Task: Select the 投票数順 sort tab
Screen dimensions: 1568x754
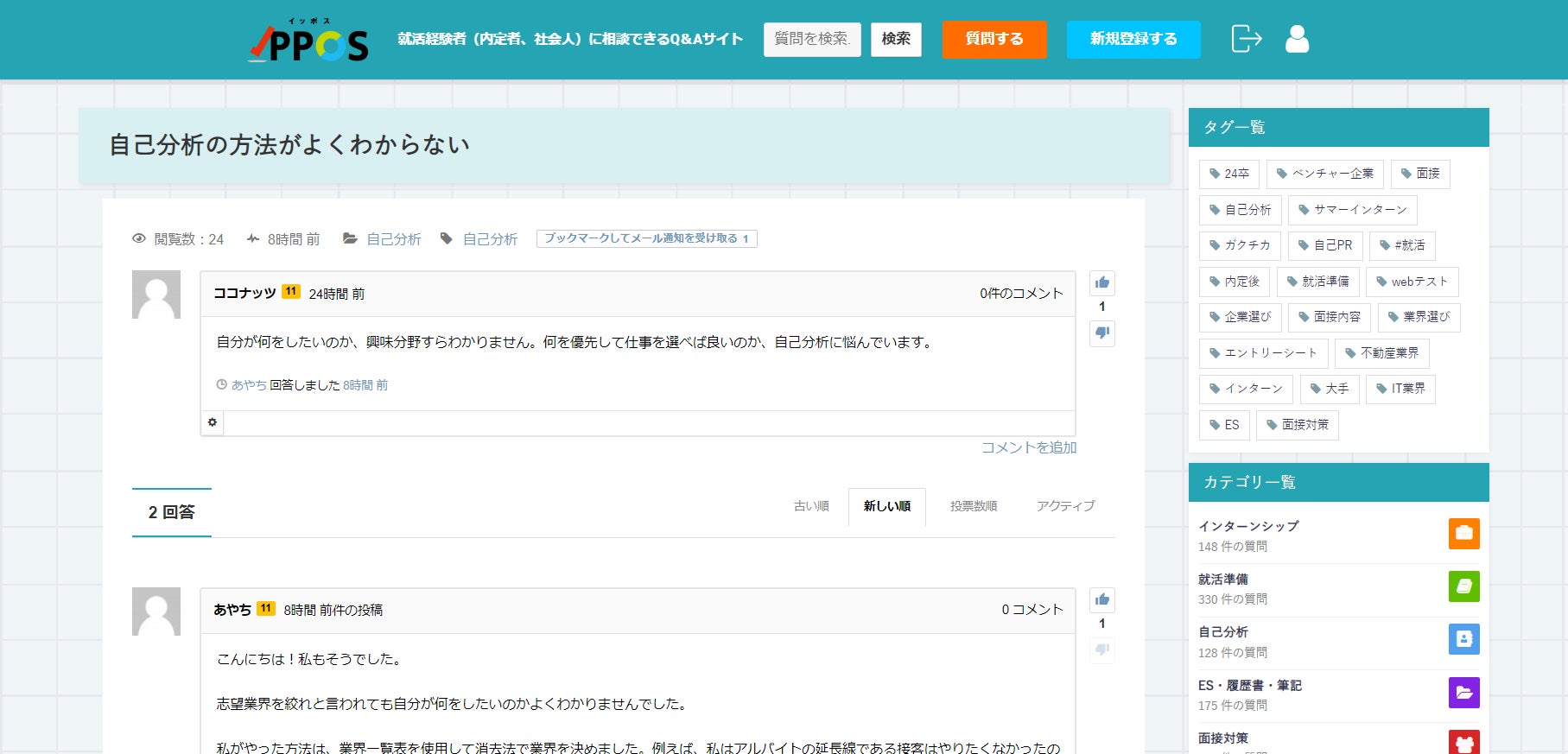Action: [973, 506]
